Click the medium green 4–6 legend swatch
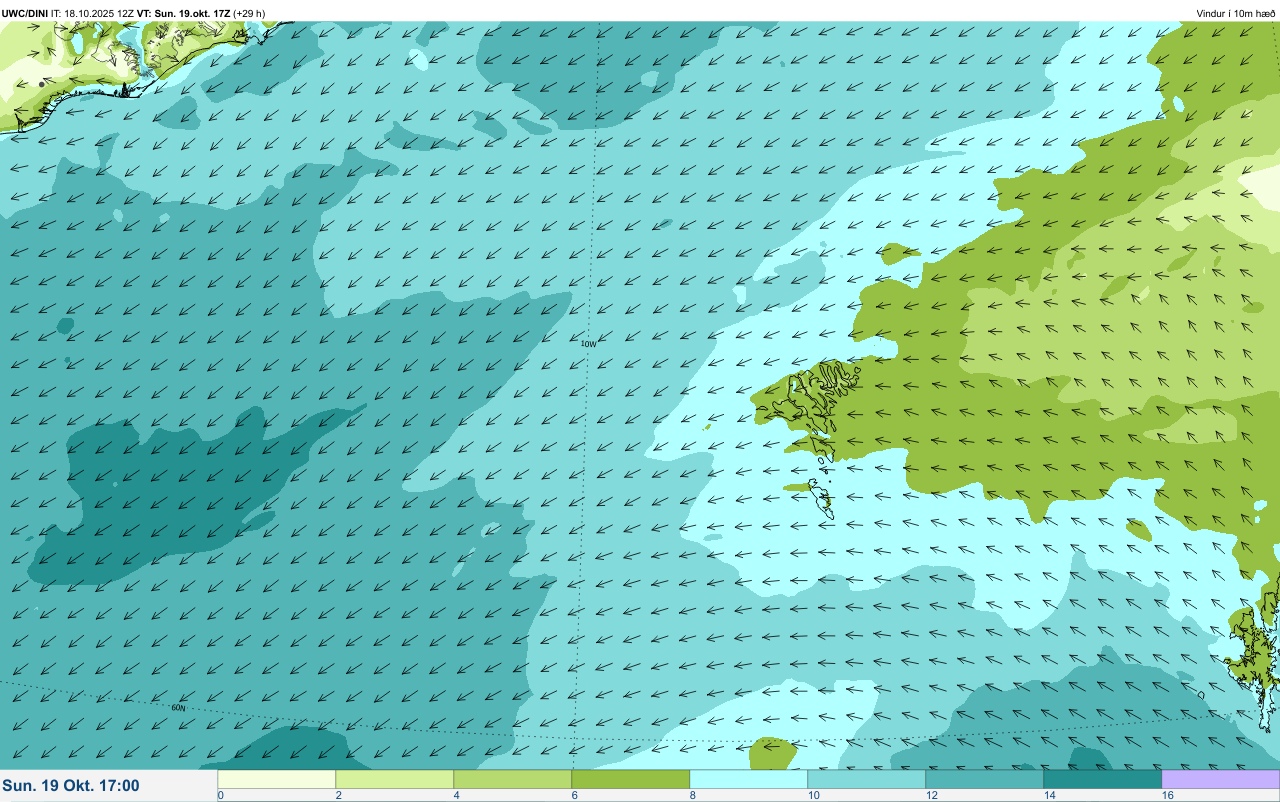 point(513,779)
